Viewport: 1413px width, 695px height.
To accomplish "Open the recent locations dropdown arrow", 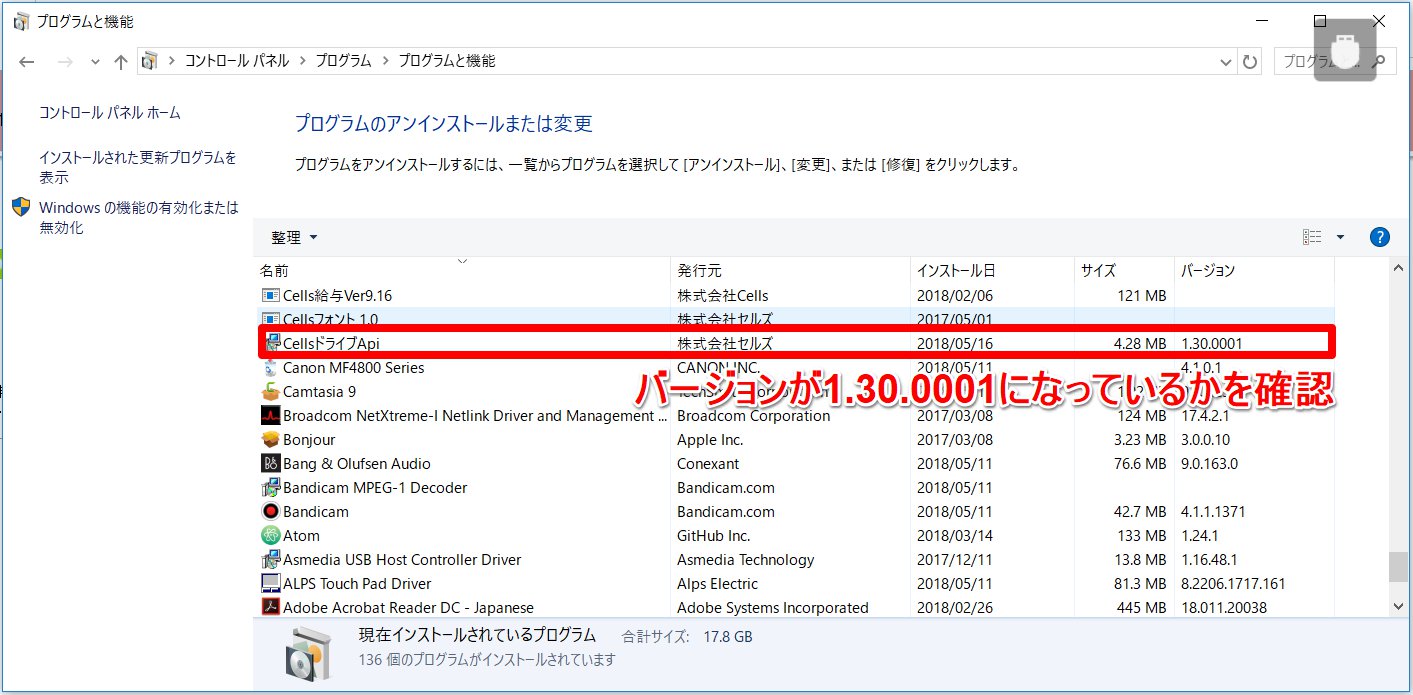I will pos(95,62).
